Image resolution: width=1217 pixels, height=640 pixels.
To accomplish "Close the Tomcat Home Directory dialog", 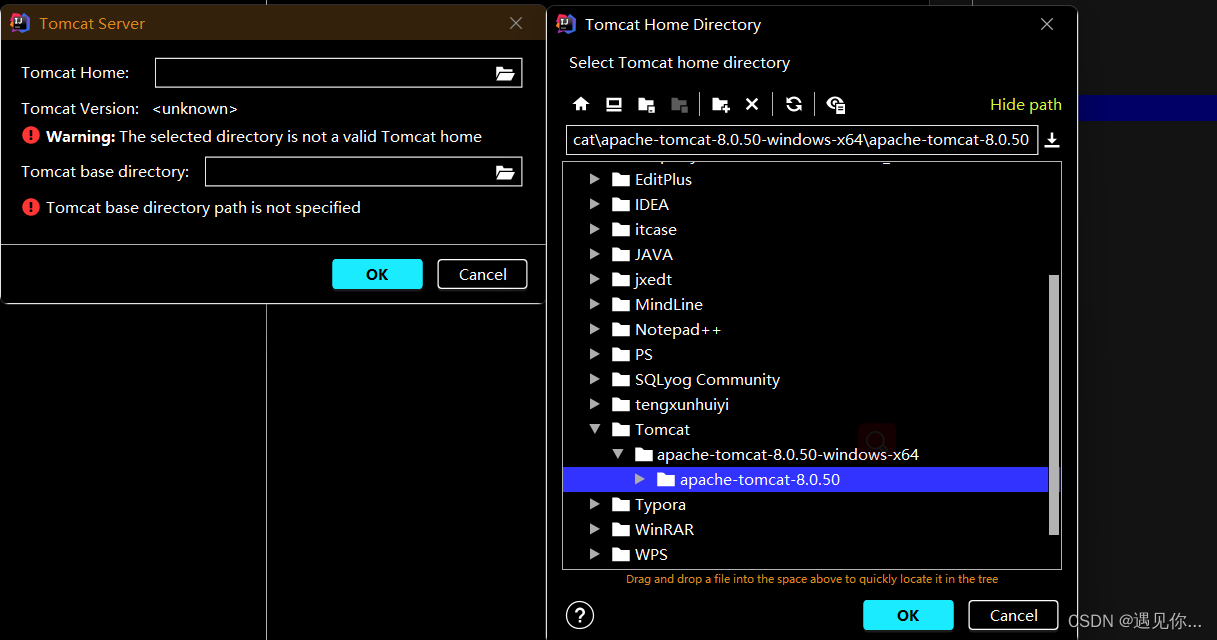I will click(x=1047, y=24).
